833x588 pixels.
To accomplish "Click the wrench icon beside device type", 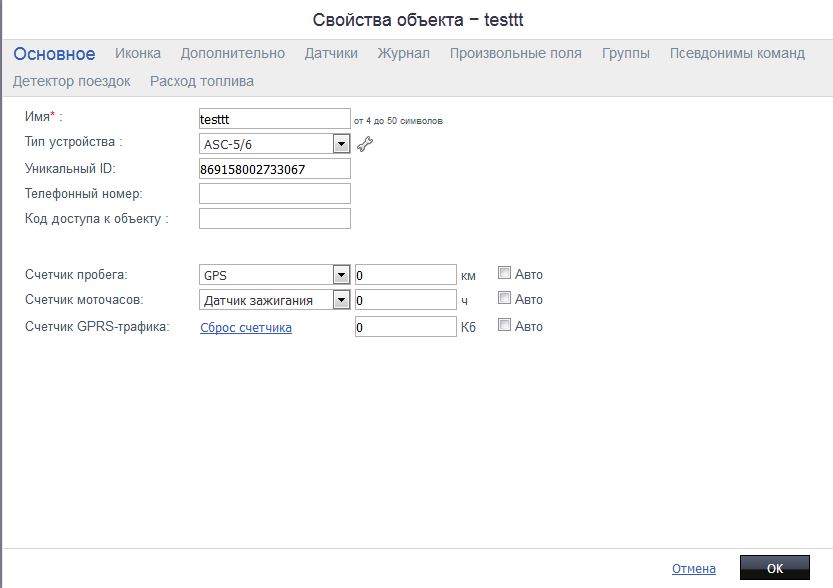I will (x=364, y=145).
